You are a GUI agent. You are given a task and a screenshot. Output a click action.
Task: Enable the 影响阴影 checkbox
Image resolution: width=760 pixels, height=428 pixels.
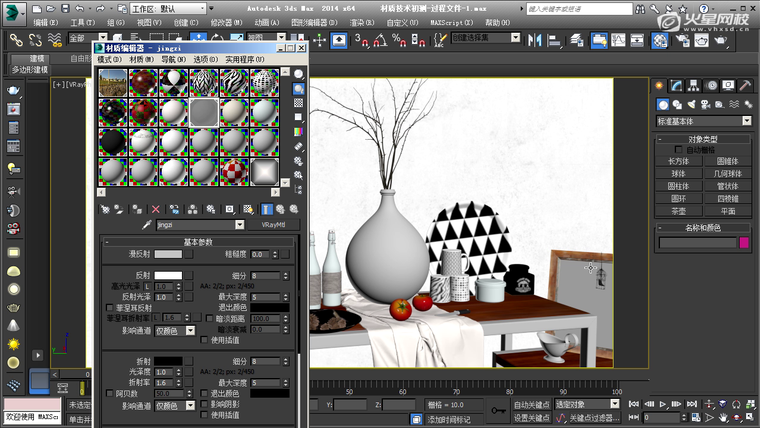tap(205, 405)
